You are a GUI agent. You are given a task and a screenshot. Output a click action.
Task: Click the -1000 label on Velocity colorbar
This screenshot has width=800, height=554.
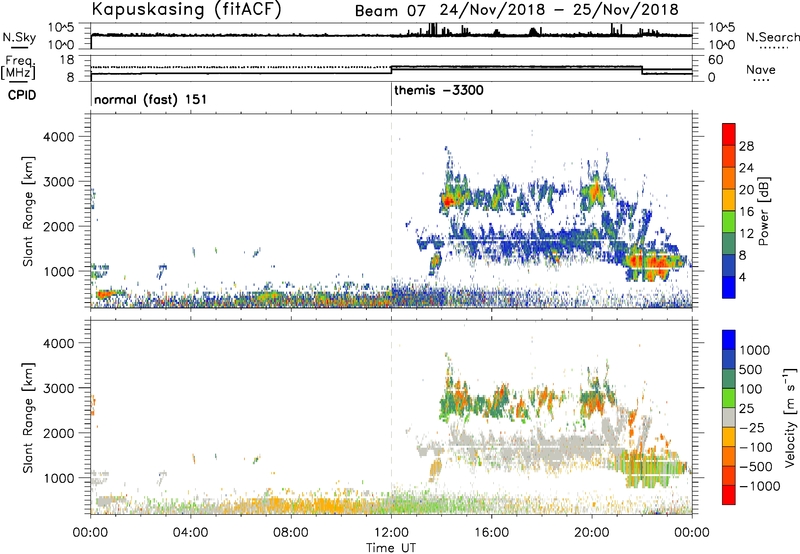(760, 486)
